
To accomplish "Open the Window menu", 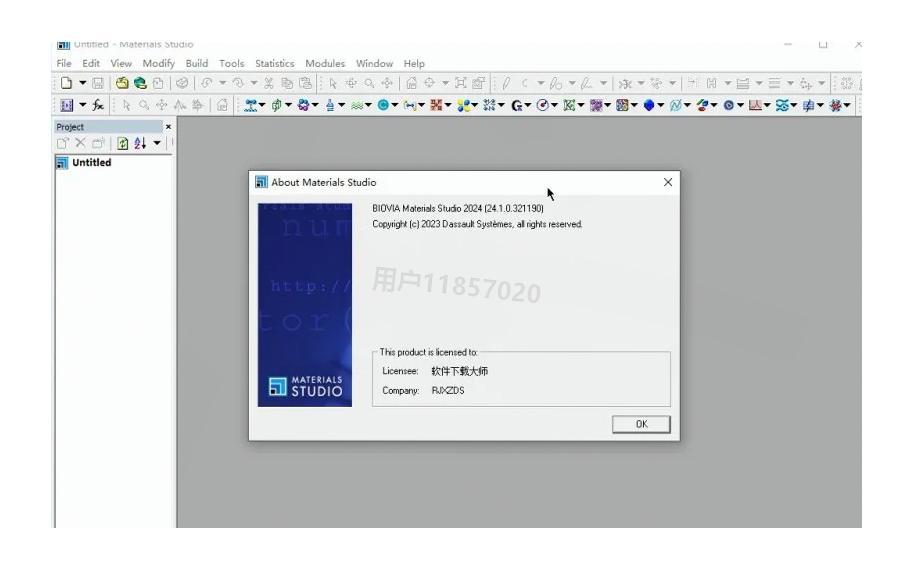I will (x=374, y=64).
